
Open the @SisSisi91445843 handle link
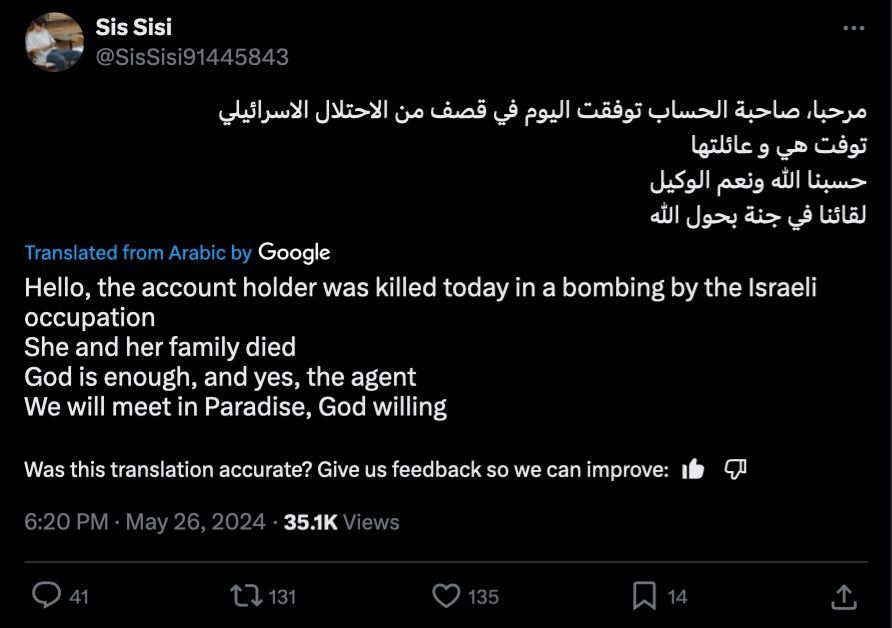(192, 58)
